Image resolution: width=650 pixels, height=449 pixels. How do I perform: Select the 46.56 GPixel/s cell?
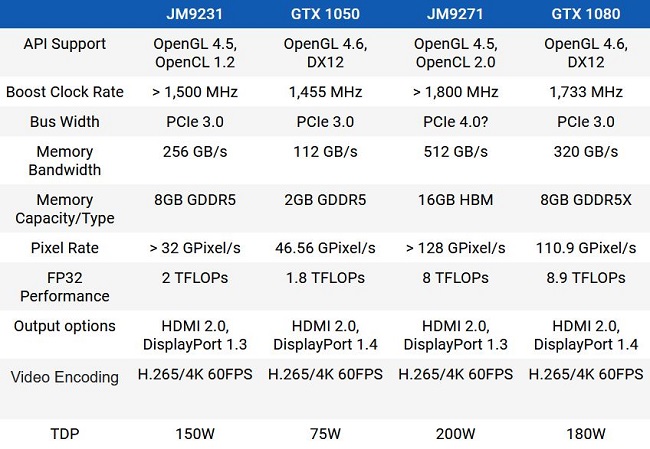click(x=325, y=247)
